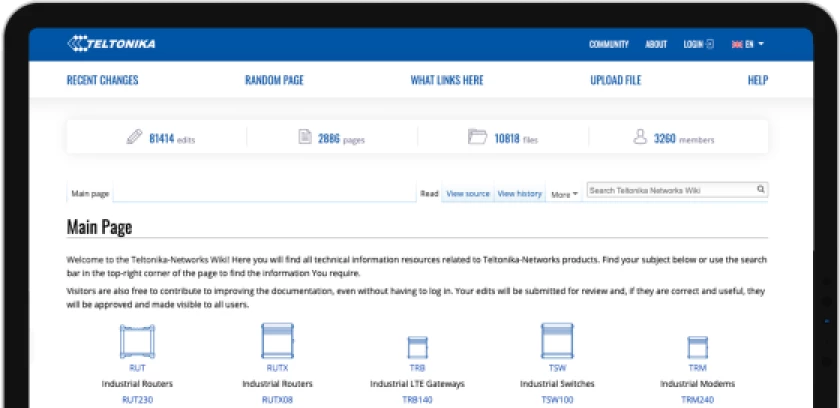Select the Read tab
Viewport: 840px width, 408px height.
429,194
